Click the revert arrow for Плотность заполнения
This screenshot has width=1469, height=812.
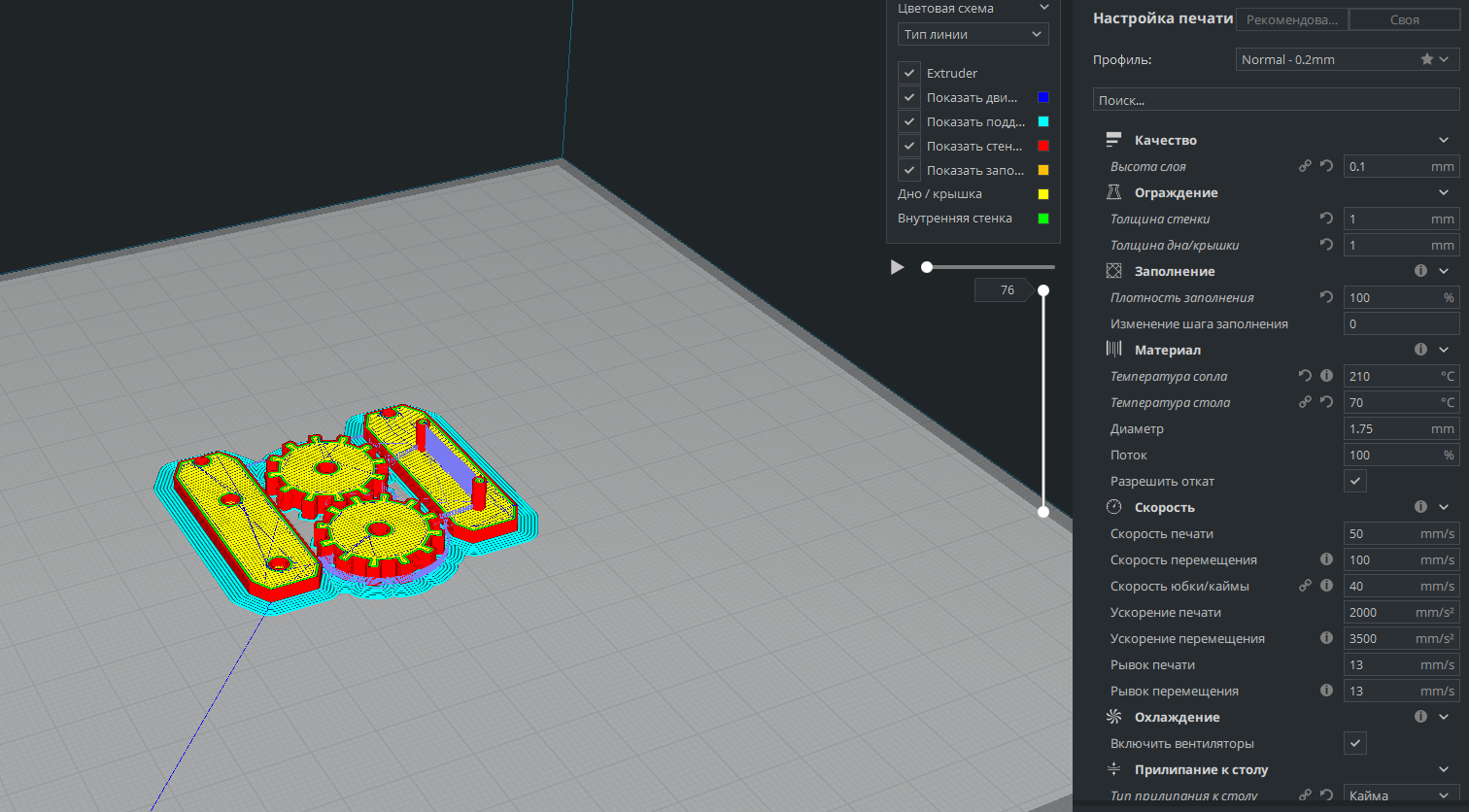point(1326,297)
